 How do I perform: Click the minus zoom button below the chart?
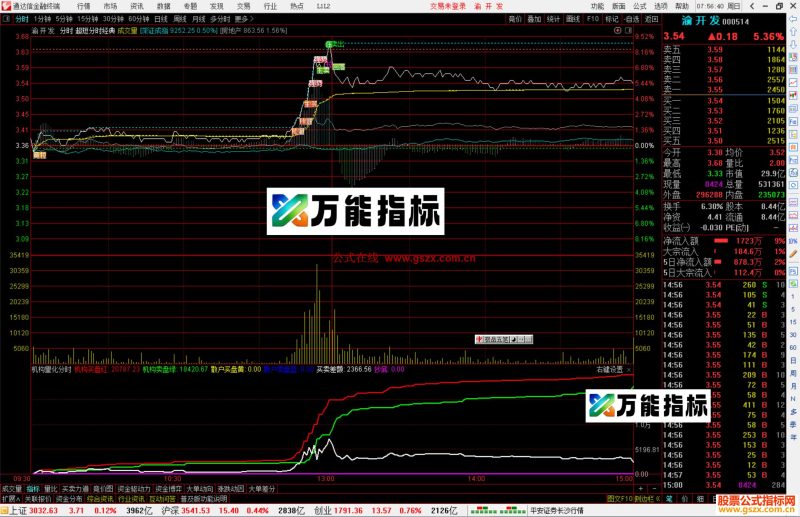click(x=654, y=488)
